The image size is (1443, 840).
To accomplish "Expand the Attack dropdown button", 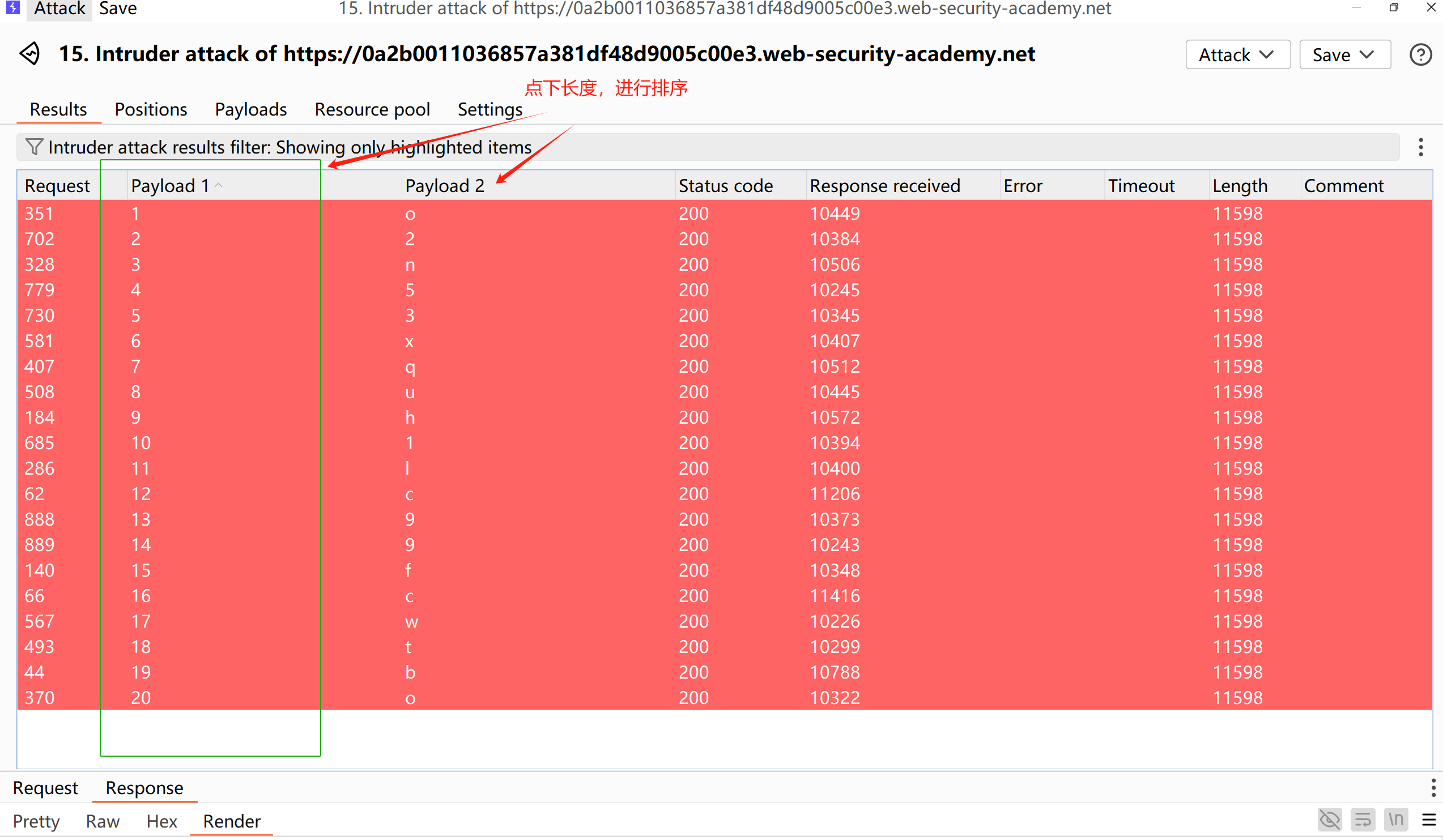I will click(1237, 55).
